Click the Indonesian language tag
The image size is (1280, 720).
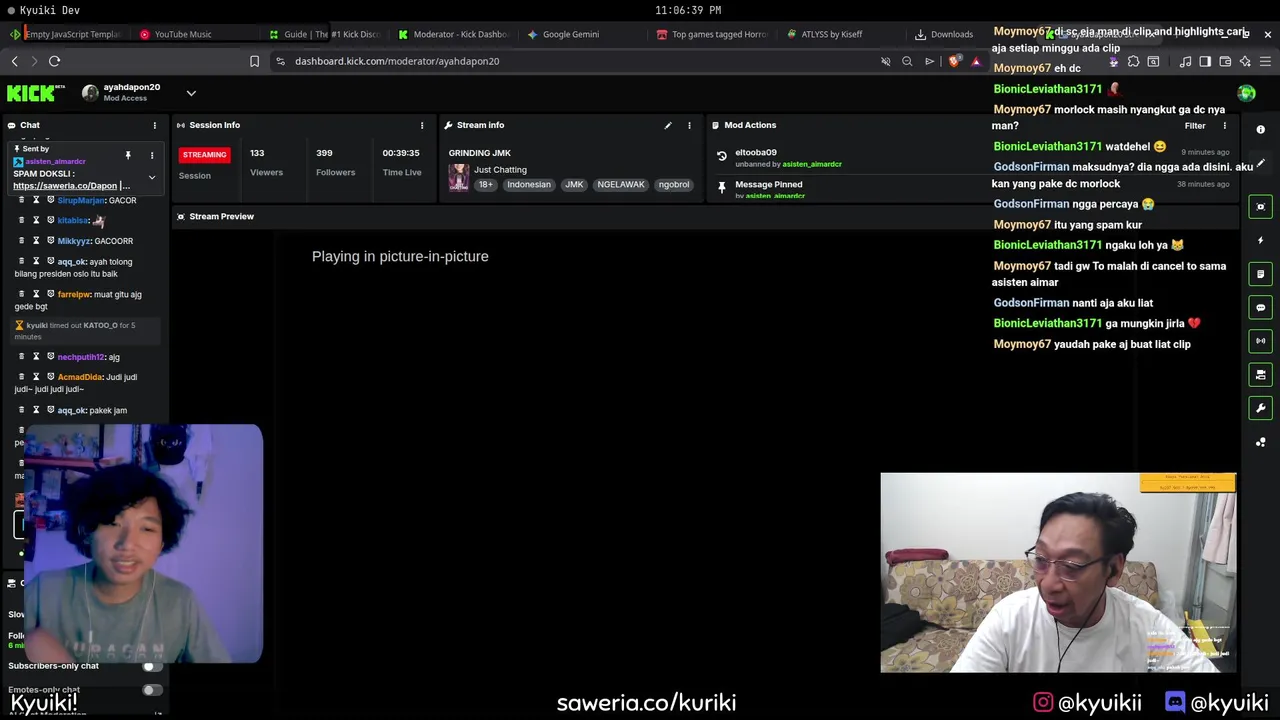[x=528, y=185]
